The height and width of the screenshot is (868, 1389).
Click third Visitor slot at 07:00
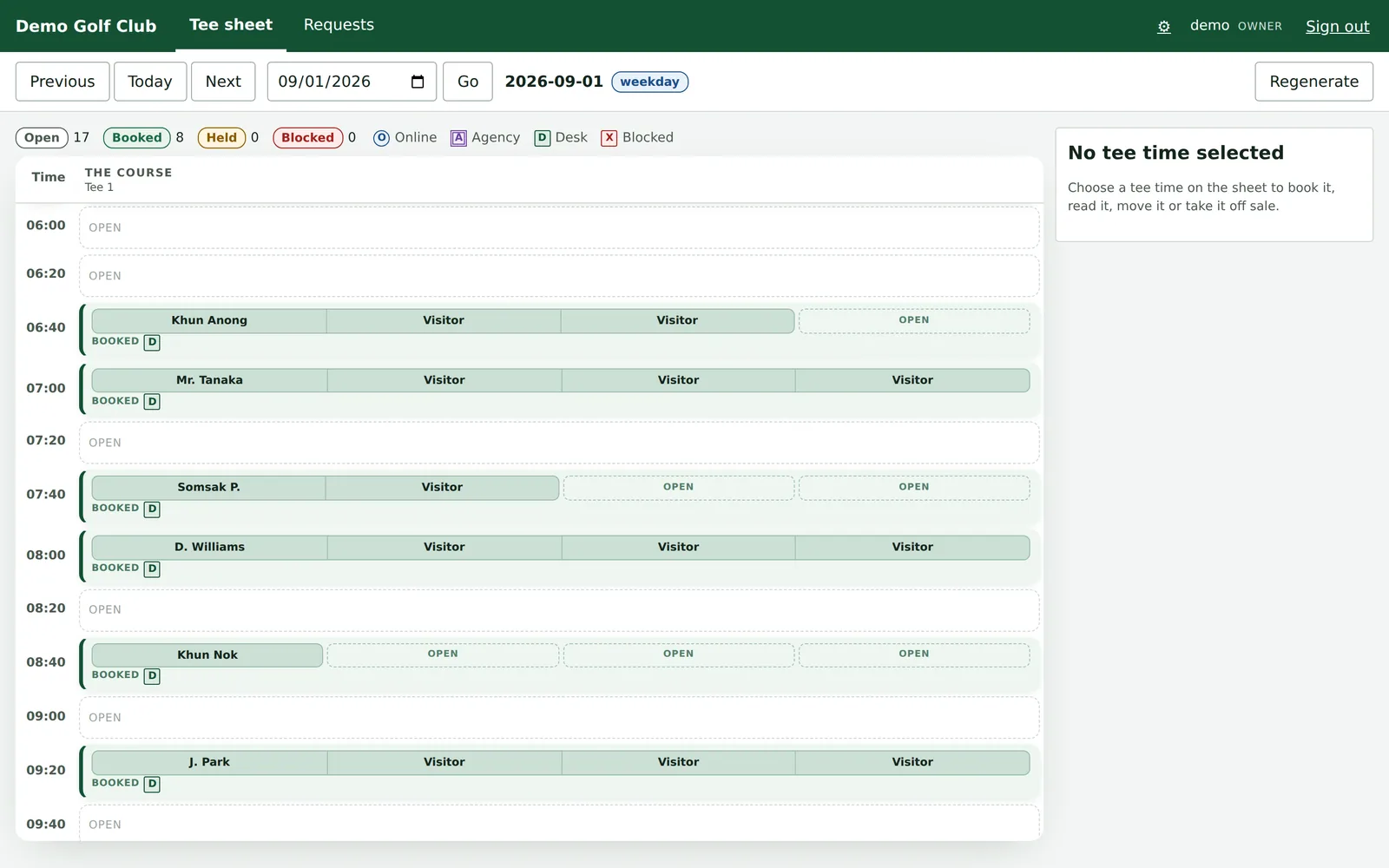point(678,381)
